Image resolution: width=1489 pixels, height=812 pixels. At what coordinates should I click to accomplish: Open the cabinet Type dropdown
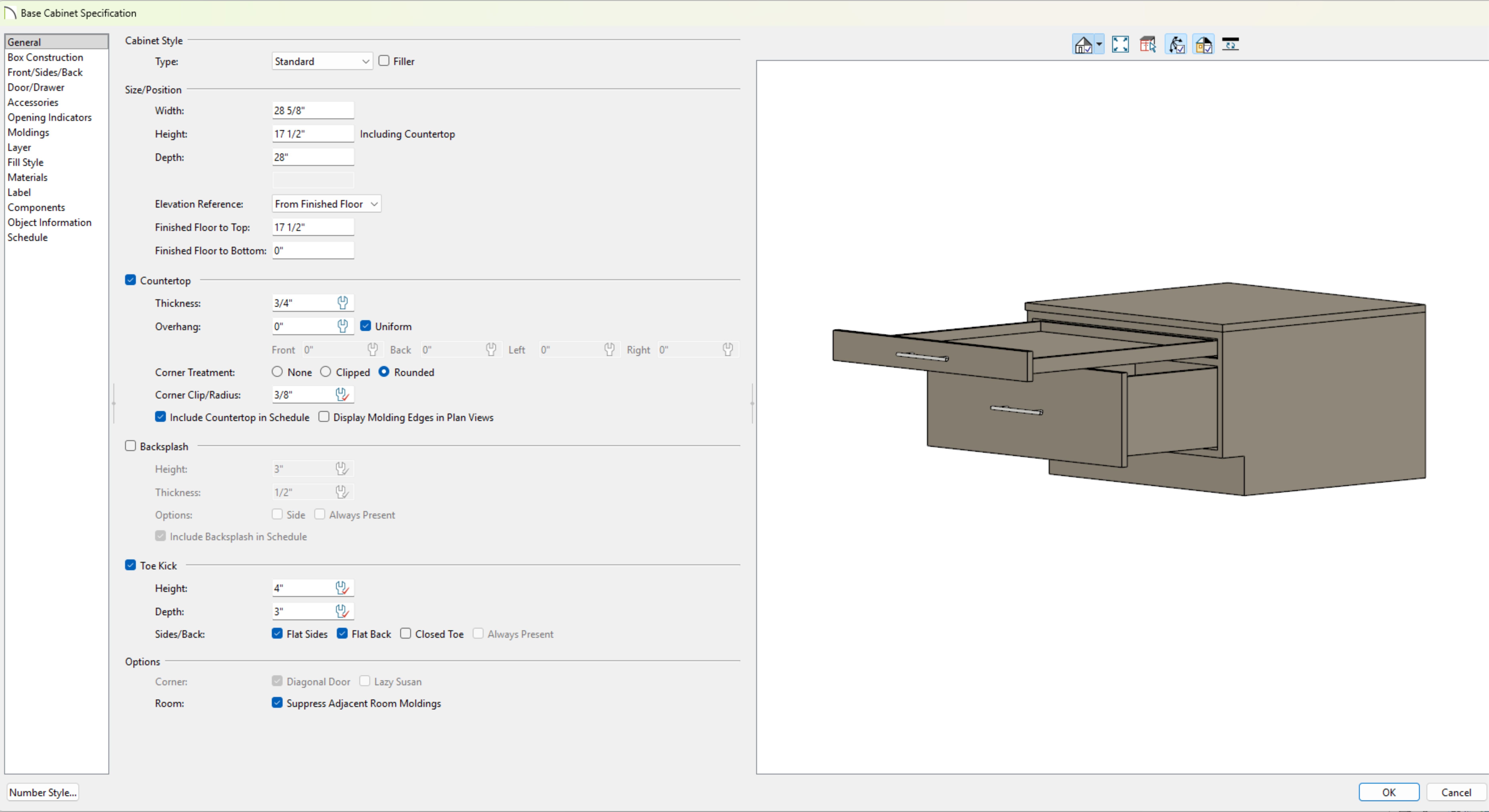(x=322, y=61)
